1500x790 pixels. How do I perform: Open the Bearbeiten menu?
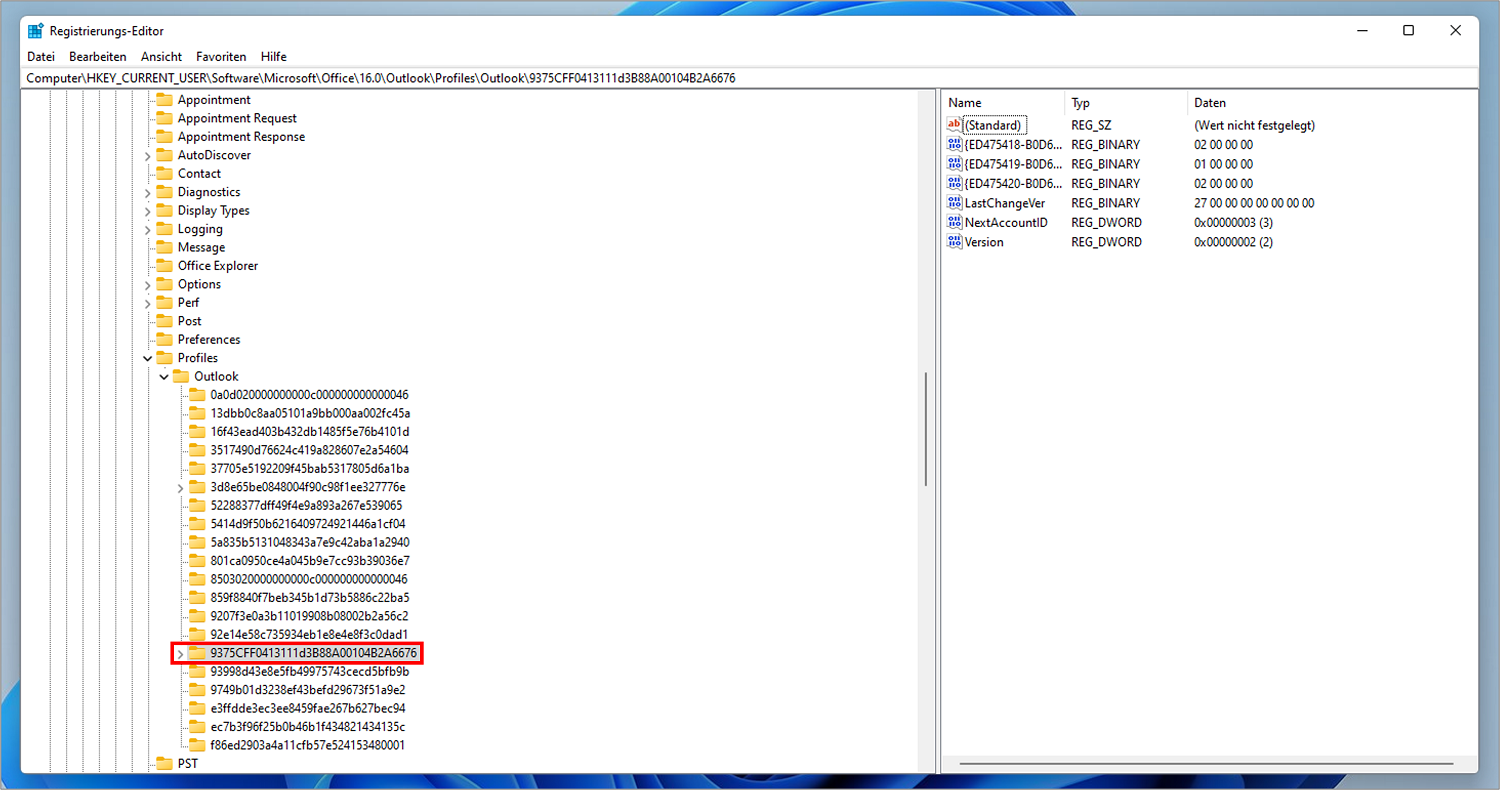coord(98,57)
